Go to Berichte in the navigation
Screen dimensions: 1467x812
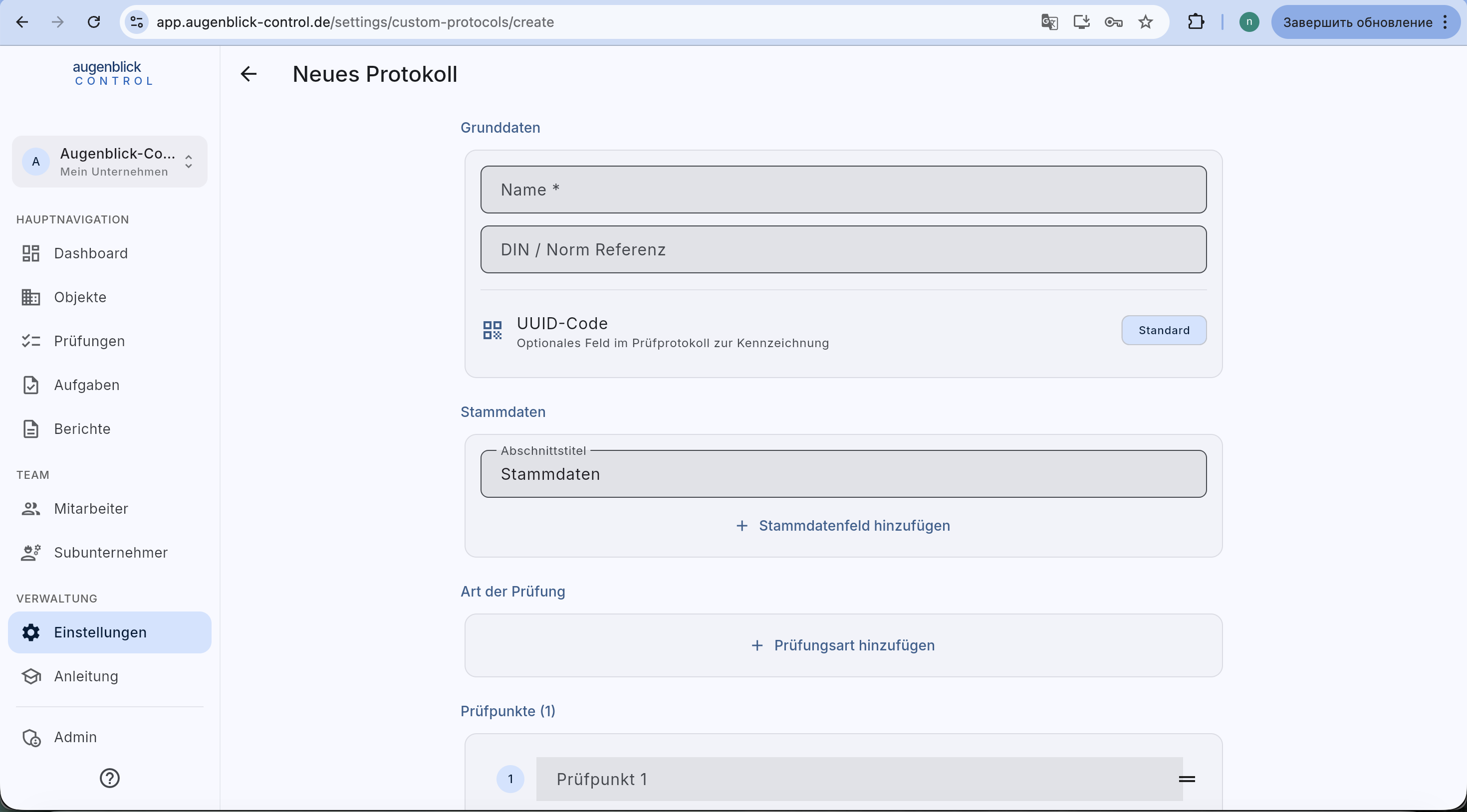click(x=82, y=429)
